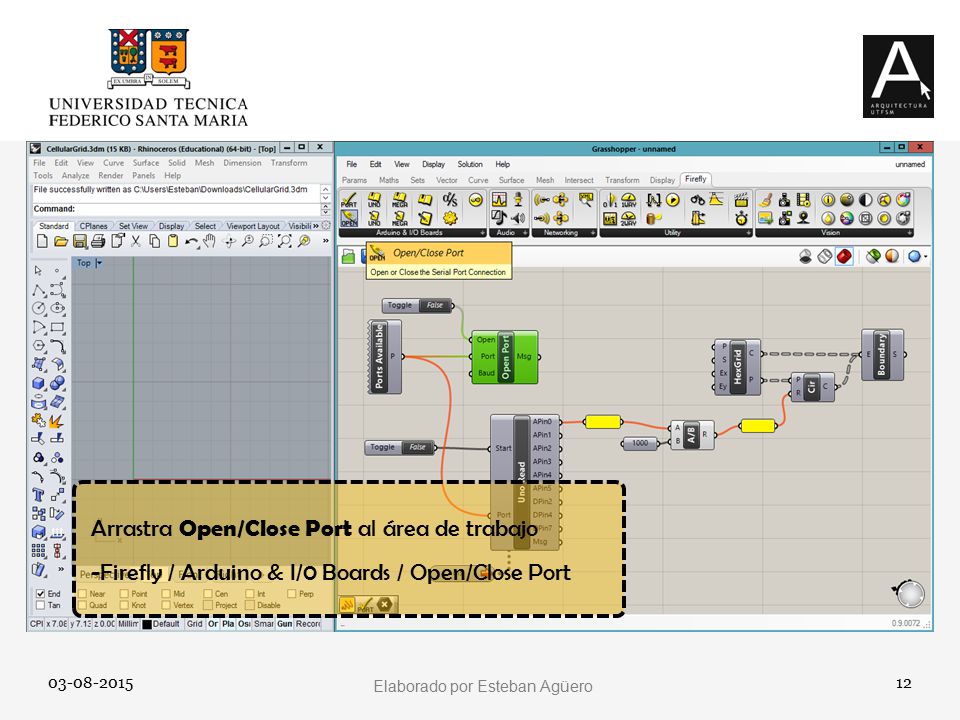The image size is (960, 720).
Task: Toggle the 'Or' Ortho pane in Rhino's status bar
Action: click(x=212, y=624)
